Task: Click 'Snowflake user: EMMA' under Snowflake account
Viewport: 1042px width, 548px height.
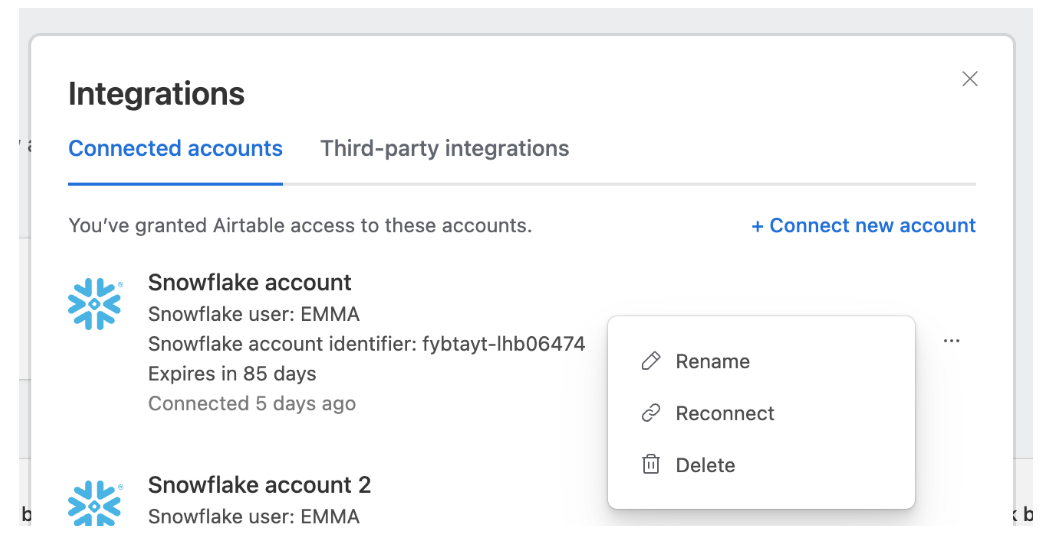Action: (x=254, y=314)
